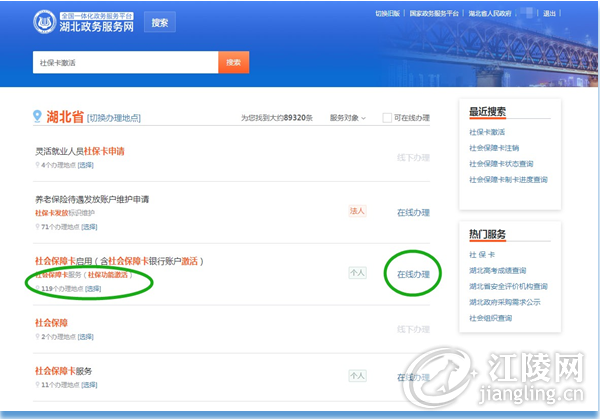Click the pin icon beside 2个办理地点
Image resolution: width=600 pixels, height=419 pixels.
38,337
